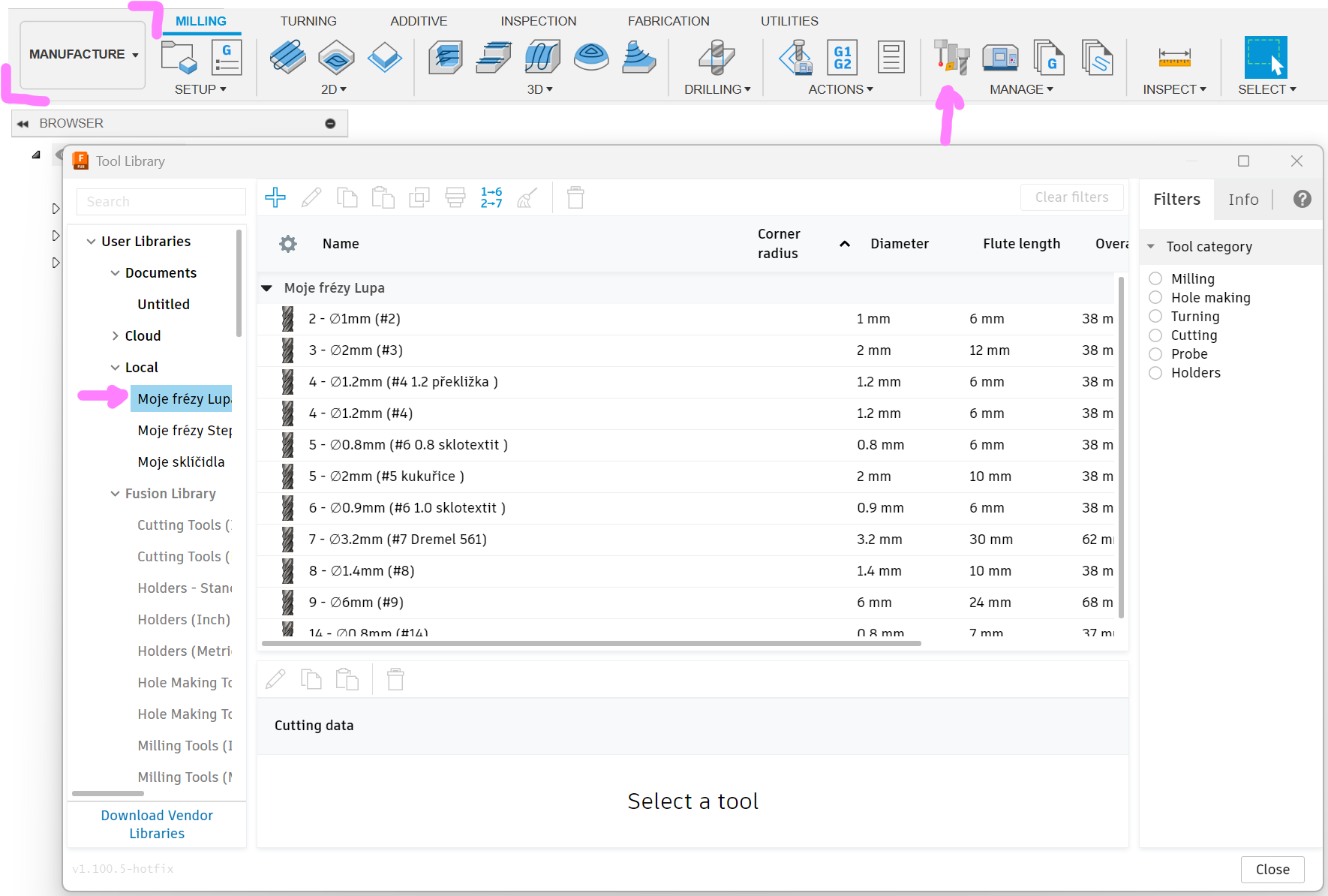Open the MANUFACTURE workspace dropdown
The width and height of the screenshot is (1328, 896).
point(83,55)
